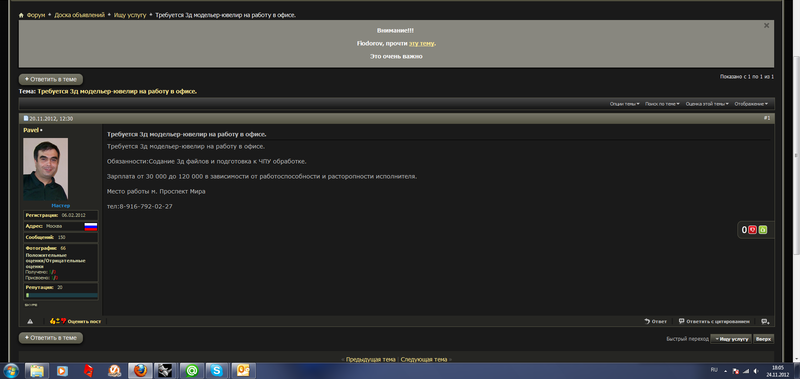
Task: Click 'Мастер' rank label
Action: pos(61,206)
